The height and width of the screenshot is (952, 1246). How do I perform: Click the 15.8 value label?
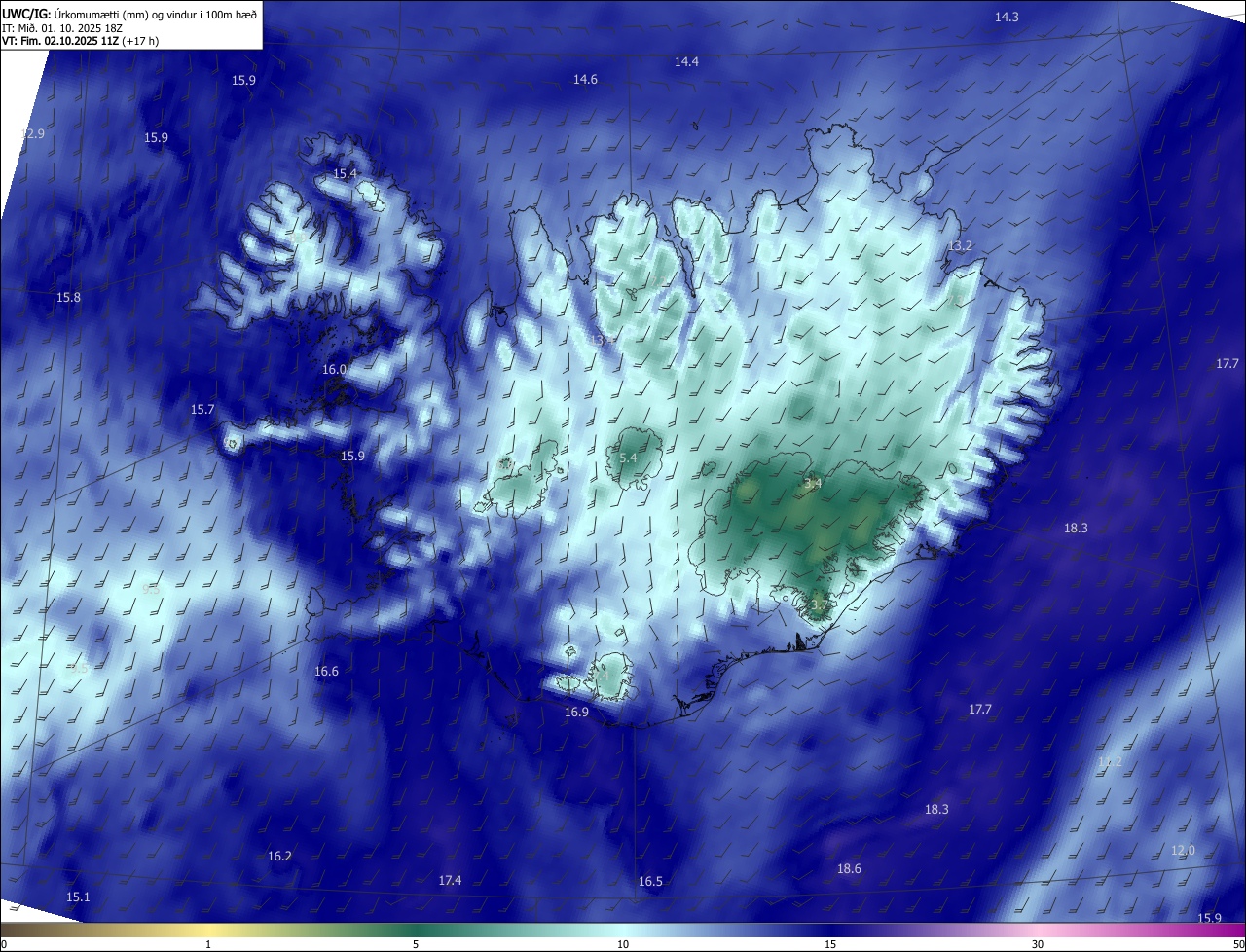coord(68,297)
